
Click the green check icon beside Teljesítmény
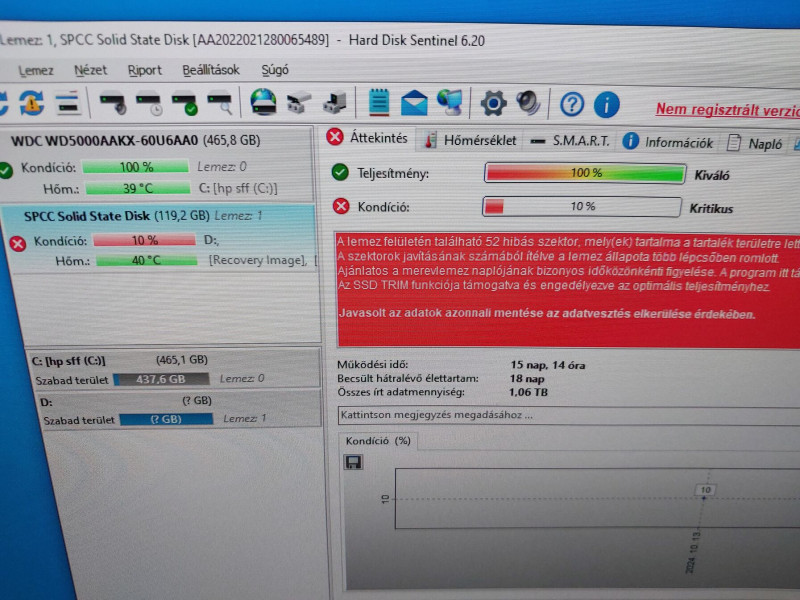(340, 172)
